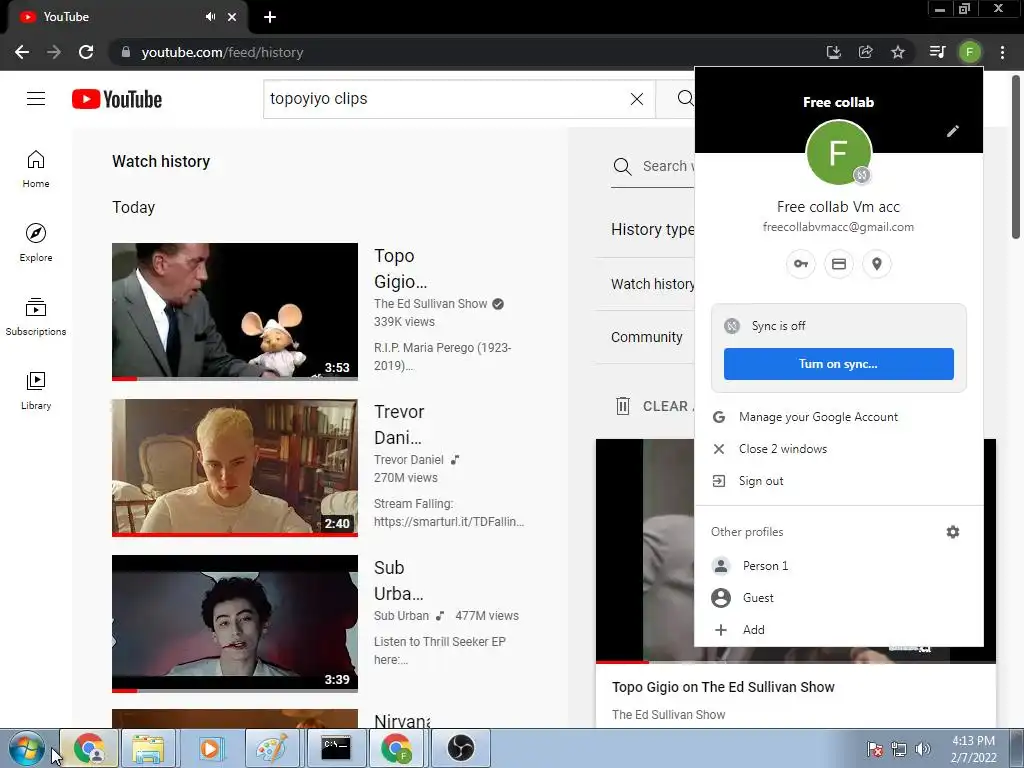Open the OBS Studio taskbar icon
Screen dimensions: 1024x768
point(460,748)
